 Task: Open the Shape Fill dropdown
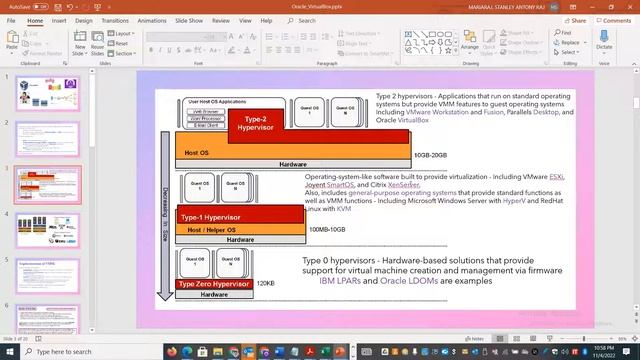(518, 33)
